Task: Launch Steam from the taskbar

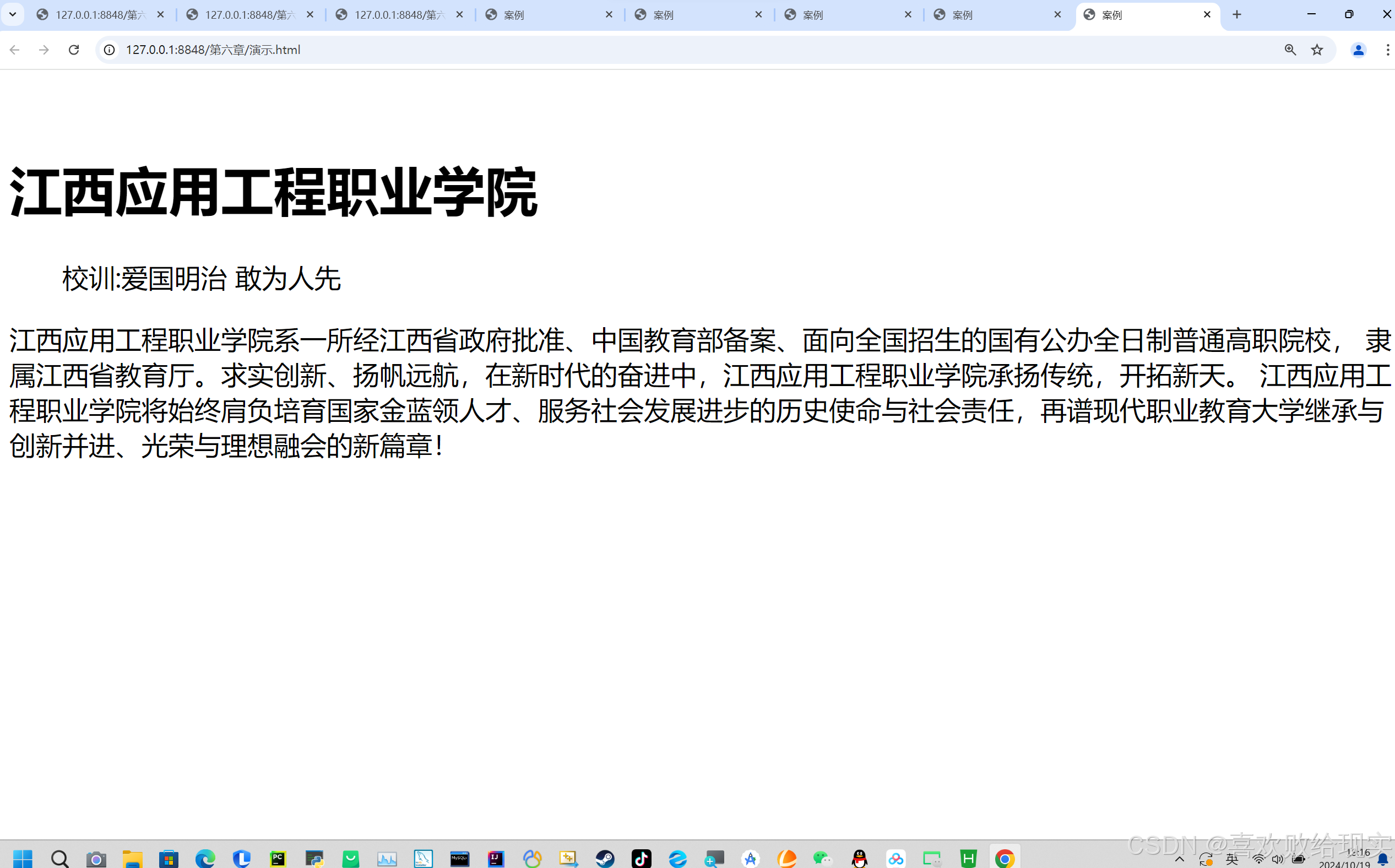Action: (605, 859)
